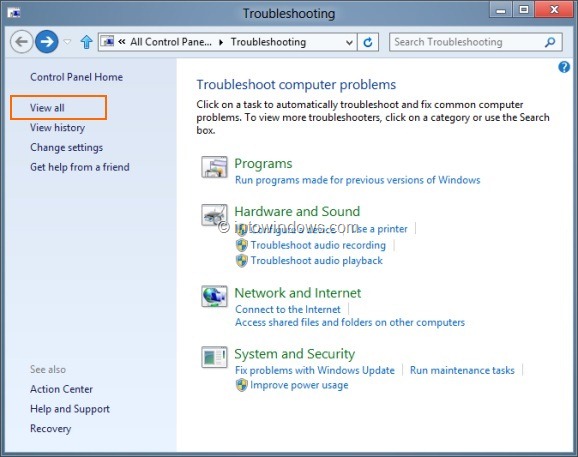
Task: Click the Back navigation arrow
Action: 21,42
